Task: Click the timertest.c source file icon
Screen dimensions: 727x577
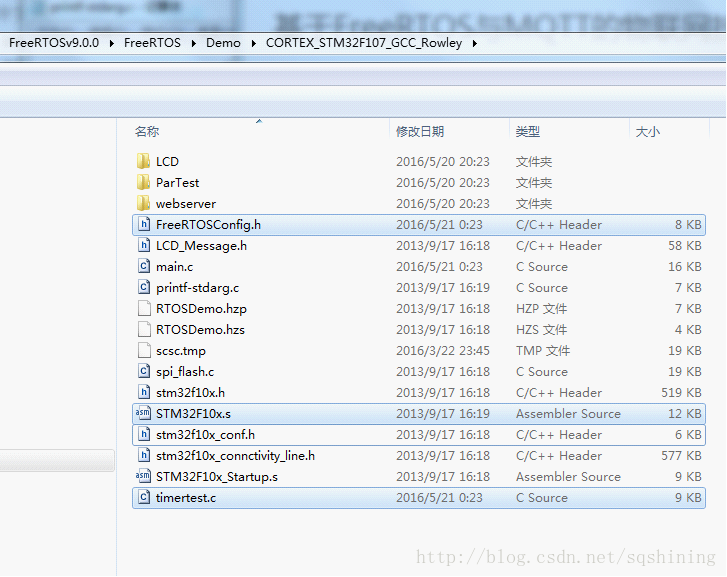Action: click(x=144, y=498)
